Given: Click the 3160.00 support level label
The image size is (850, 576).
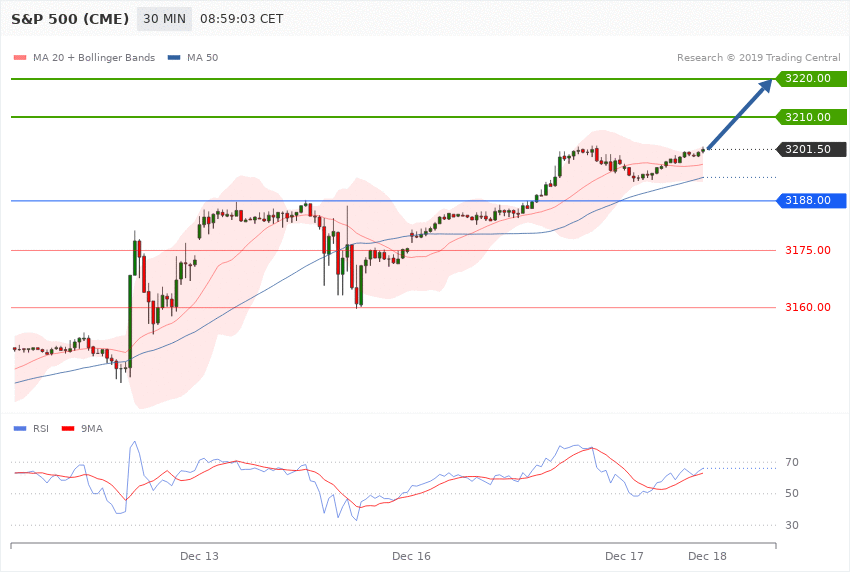Looking at the screenshot, I should (x=808, y=307).
